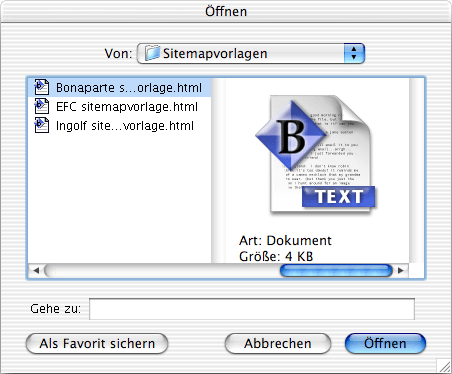The height and width of the screenshot is (374, 452).
Task: Select EFC sitemapvorlage.html in list
Action: 127,107
